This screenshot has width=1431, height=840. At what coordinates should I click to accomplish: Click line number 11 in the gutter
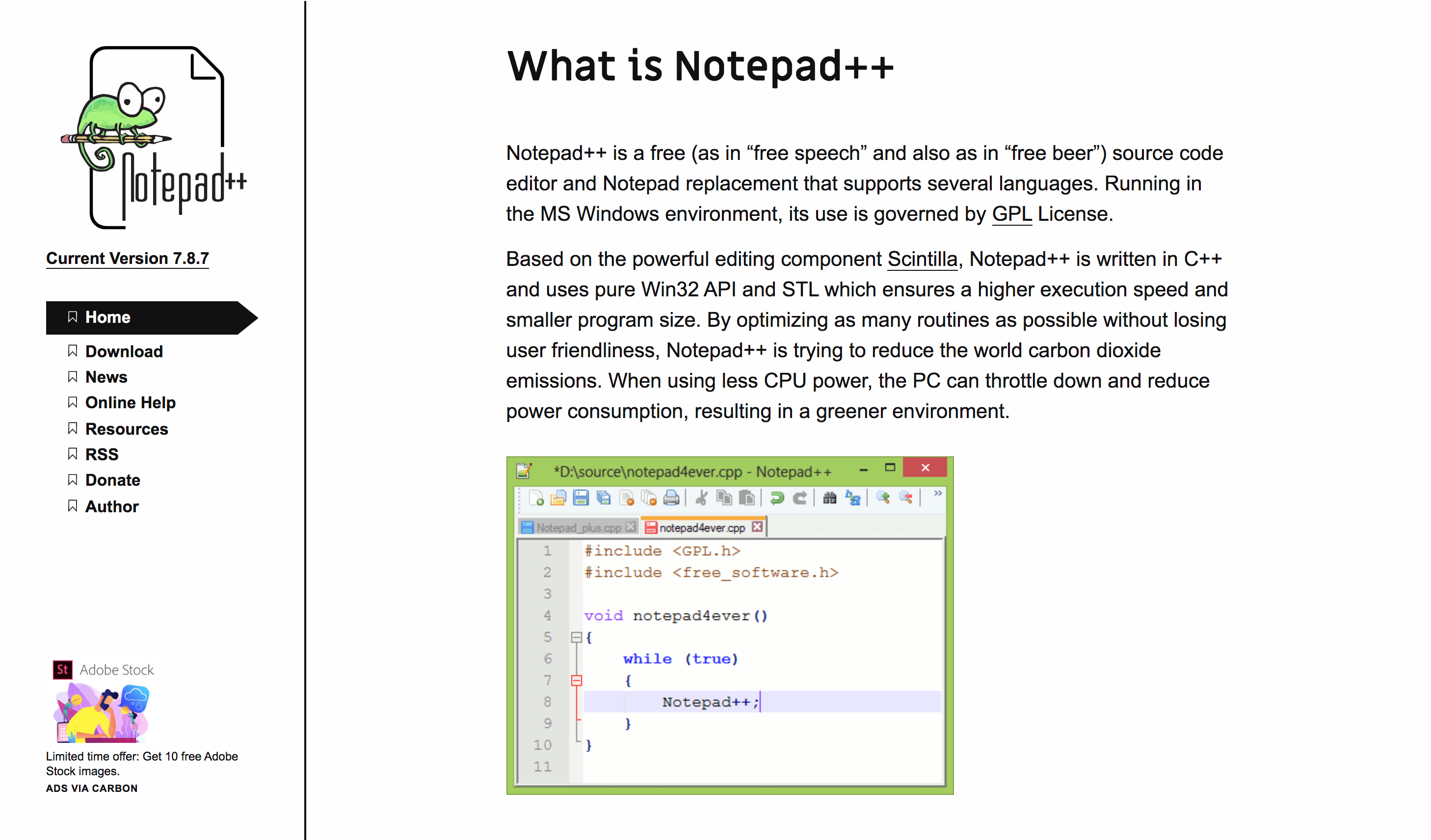click(x=542, y=766)
